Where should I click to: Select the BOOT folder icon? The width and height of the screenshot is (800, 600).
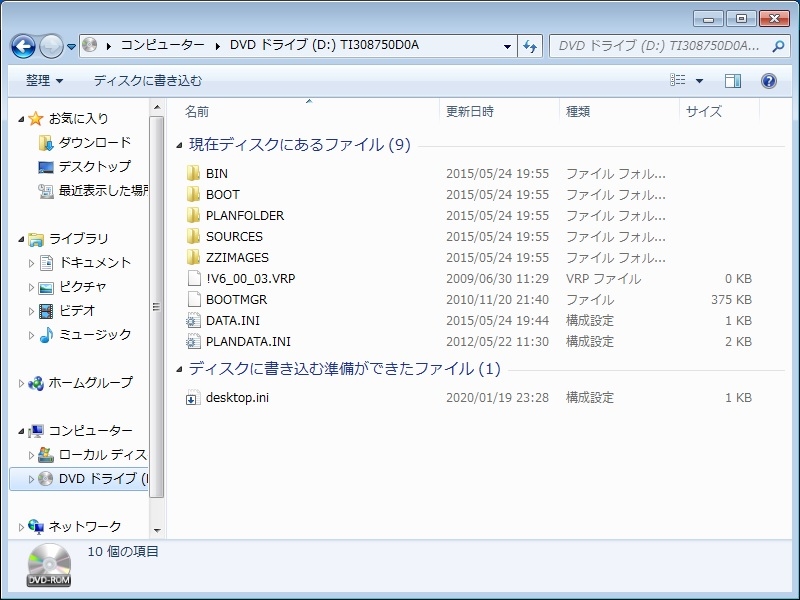pyautogui.click(x=193, y=194)
